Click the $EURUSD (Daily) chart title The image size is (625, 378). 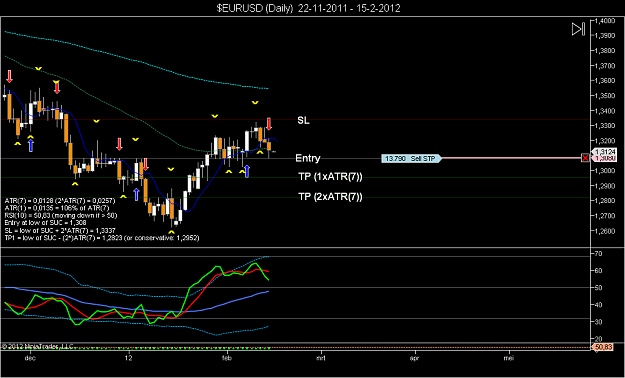point(309,8)
